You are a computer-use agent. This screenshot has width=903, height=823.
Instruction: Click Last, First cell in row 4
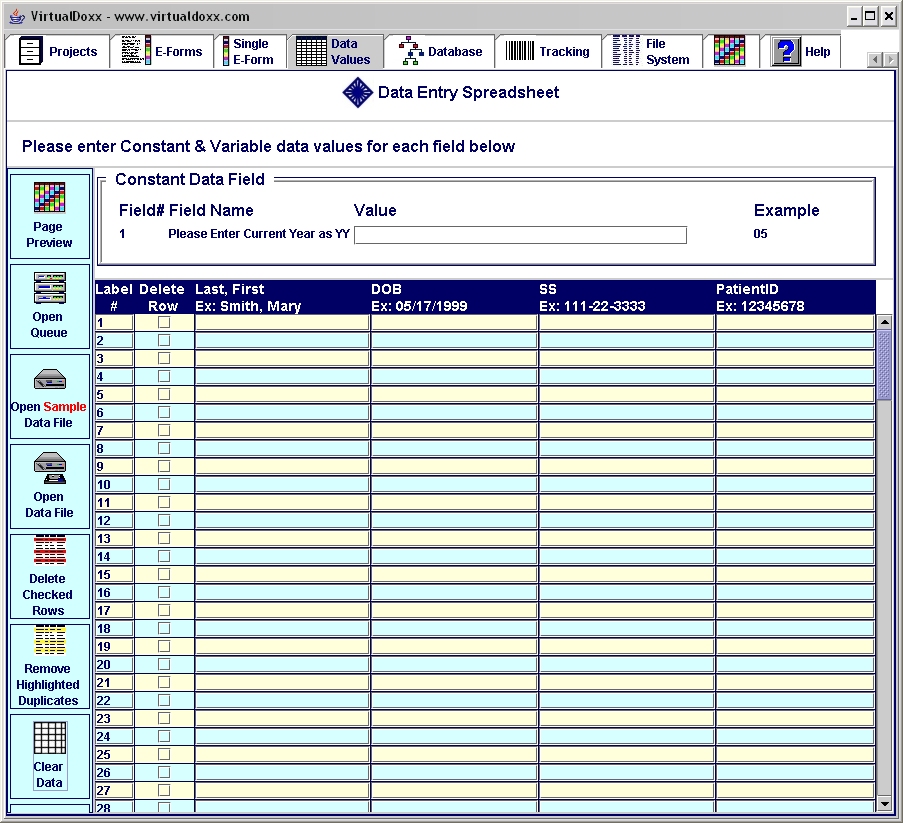pos(282,377)
